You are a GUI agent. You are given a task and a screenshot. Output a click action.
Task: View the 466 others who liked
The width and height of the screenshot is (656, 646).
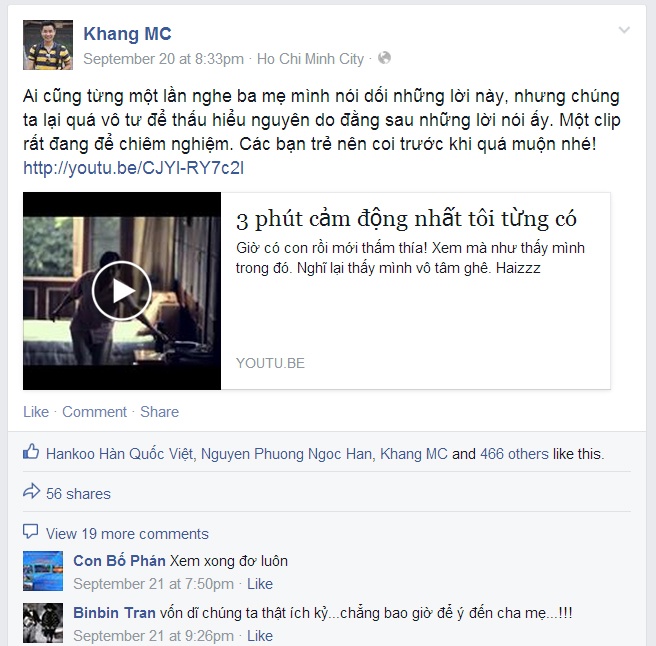[514, 454]
